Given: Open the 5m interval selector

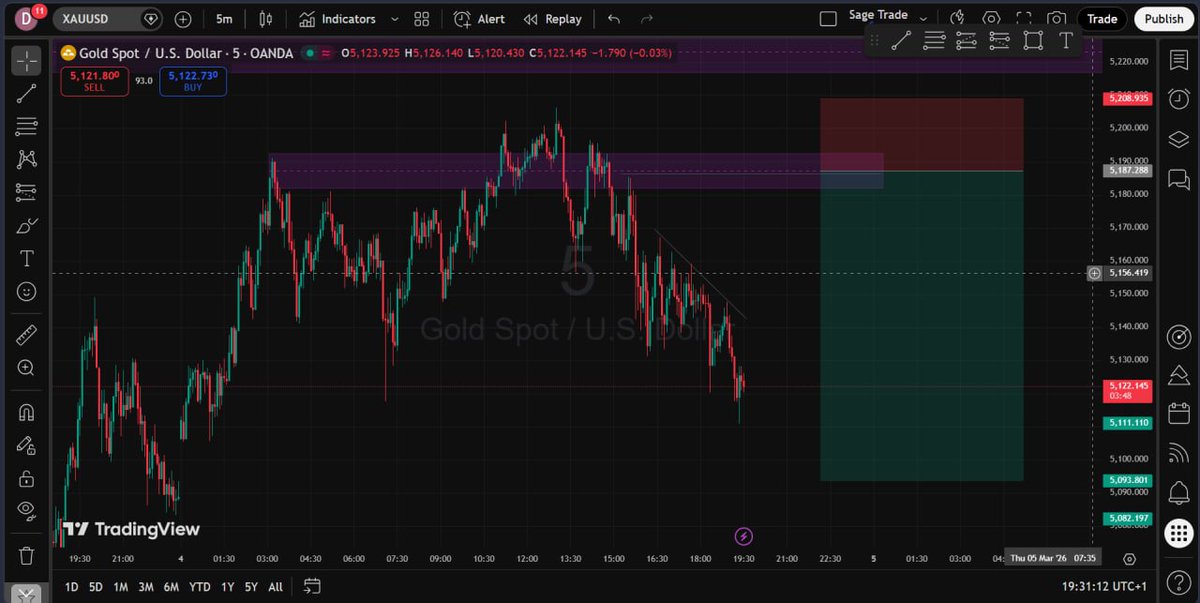Looking at the screenshot, I should [225, 19].
